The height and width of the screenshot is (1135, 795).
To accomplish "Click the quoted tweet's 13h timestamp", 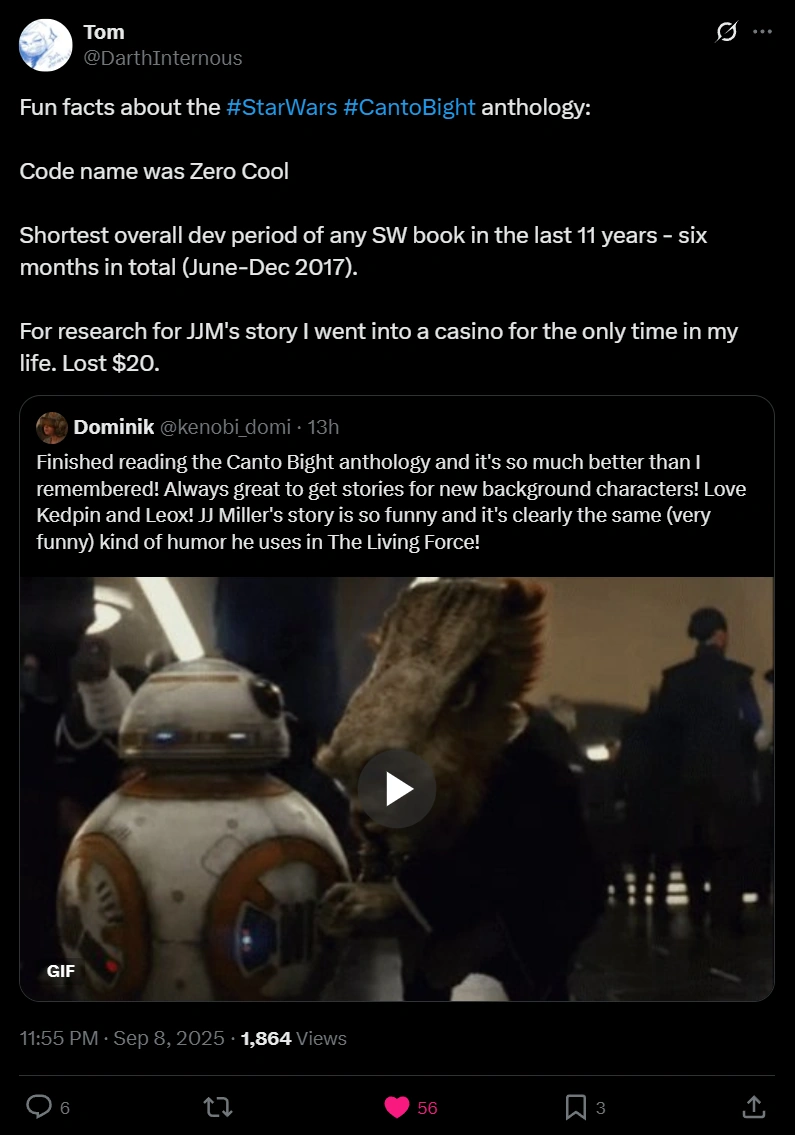I will 323,427.
